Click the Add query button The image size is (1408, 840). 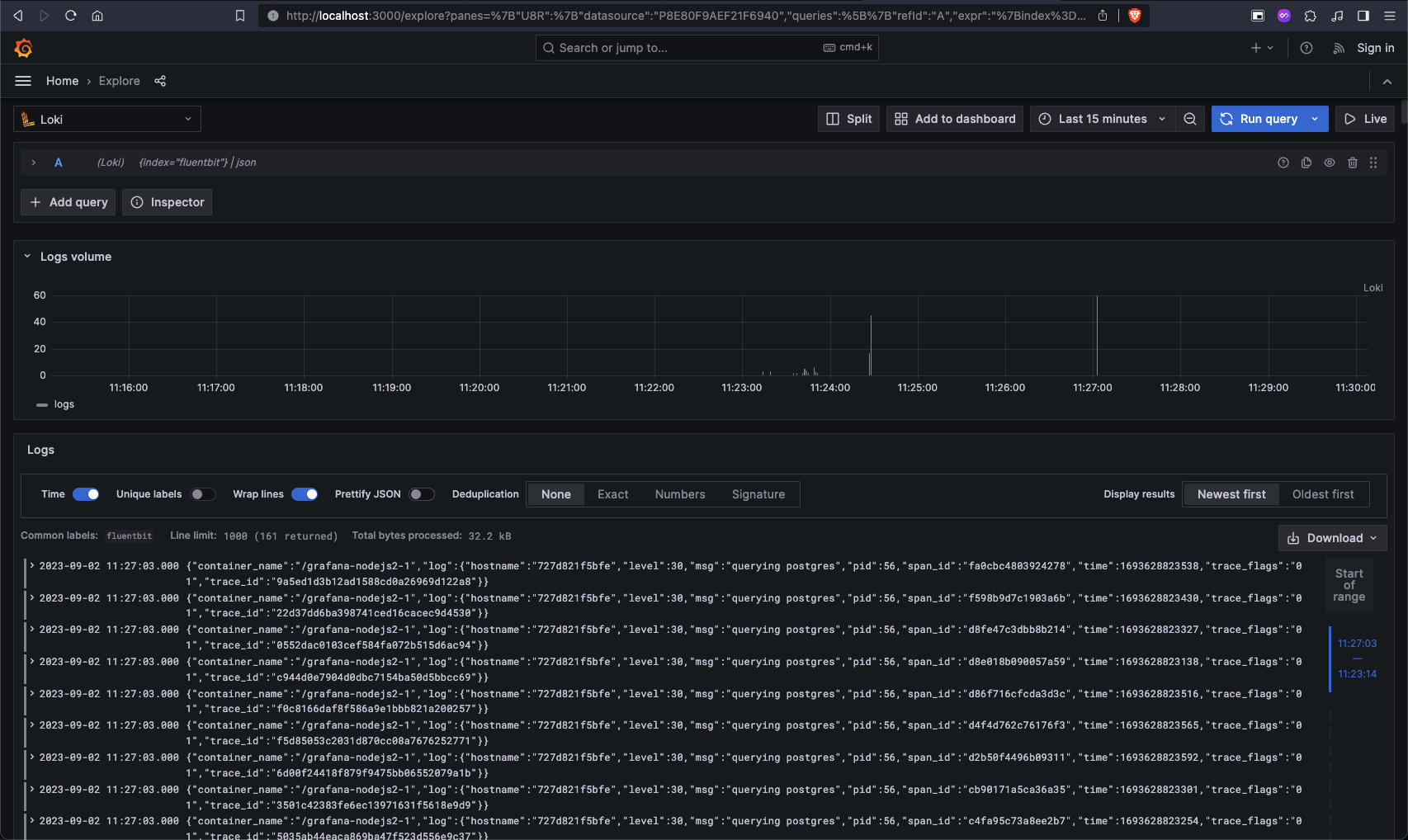pyautogui.click(x=69, y=202)
